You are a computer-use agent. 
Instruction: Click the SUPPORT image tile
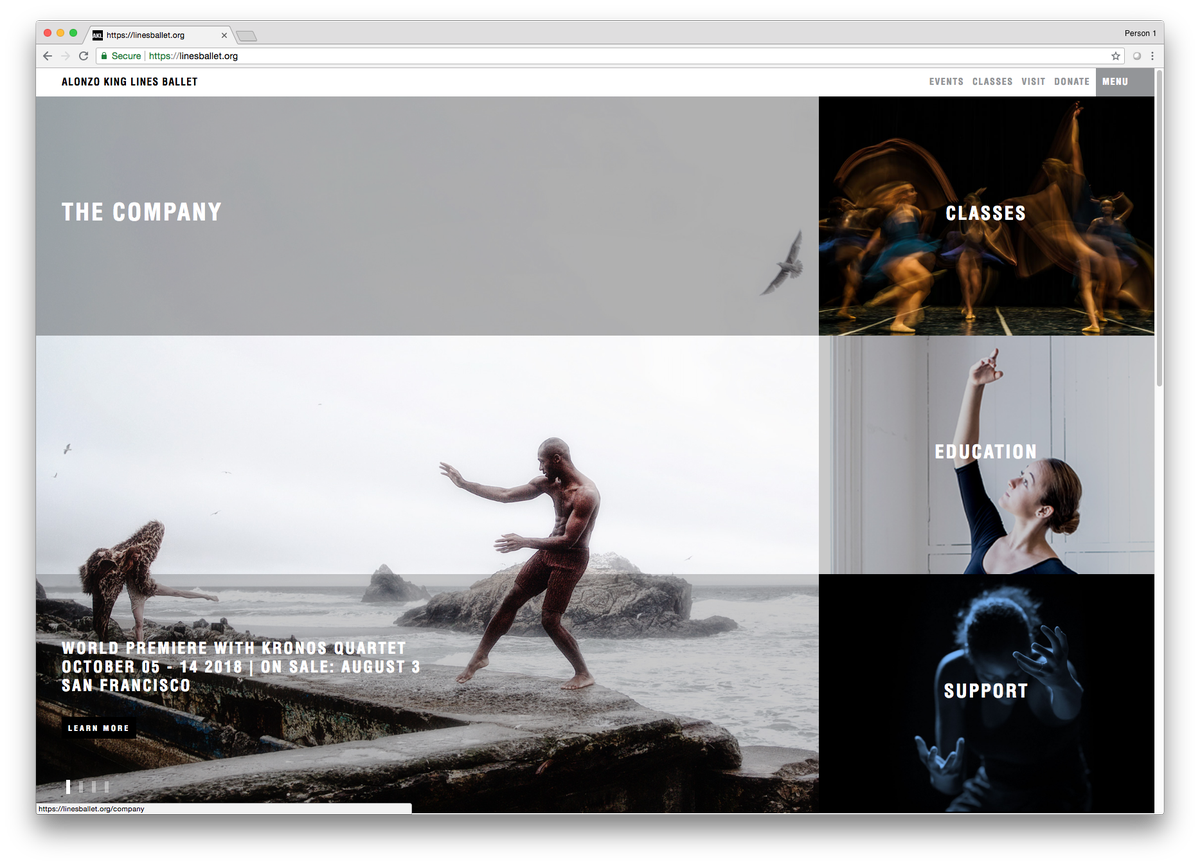[x=986, y=690]
